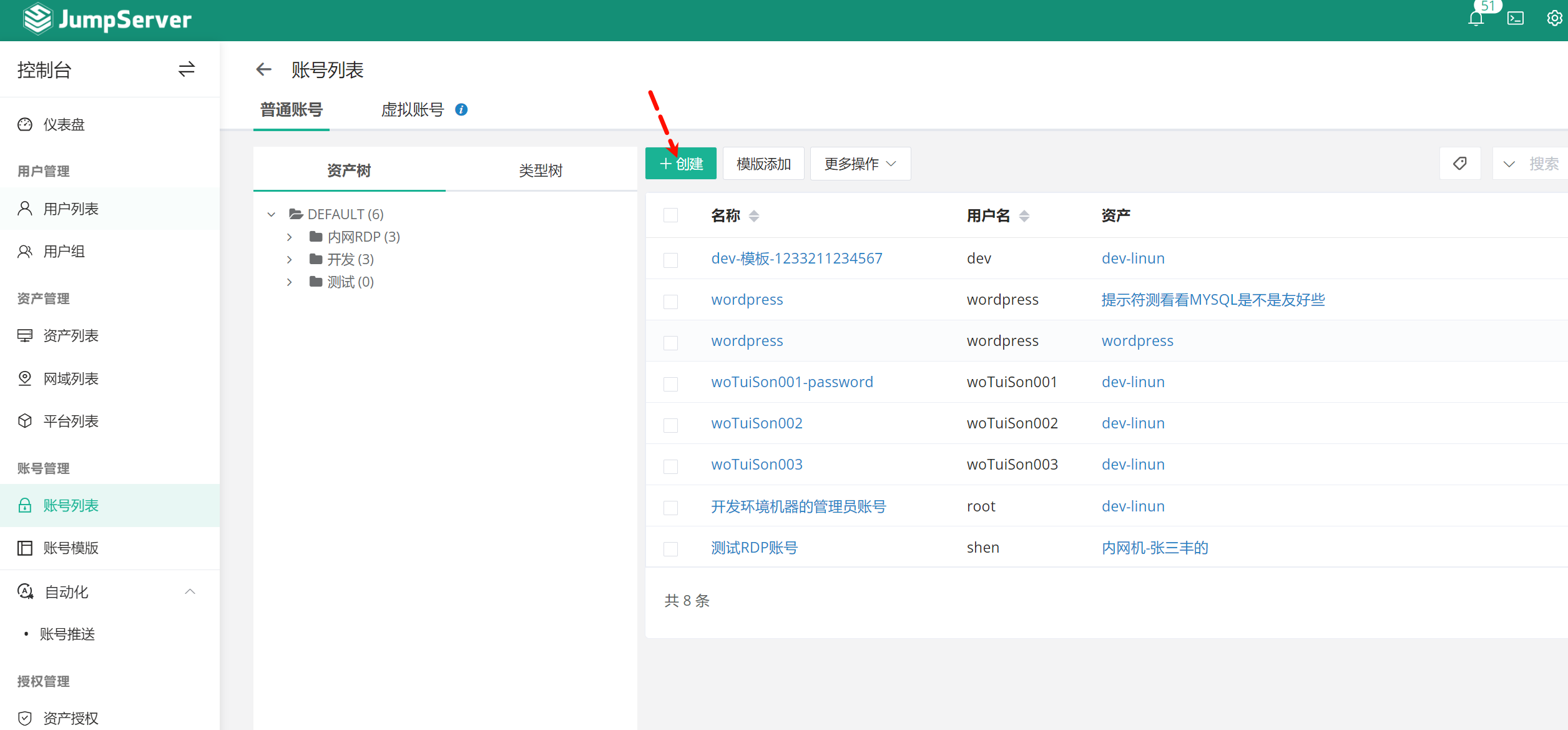Click the 搜索 search input field
Image resolution: width=1568 pixels, height=730 pixels.
click(x=1543, y=164)
